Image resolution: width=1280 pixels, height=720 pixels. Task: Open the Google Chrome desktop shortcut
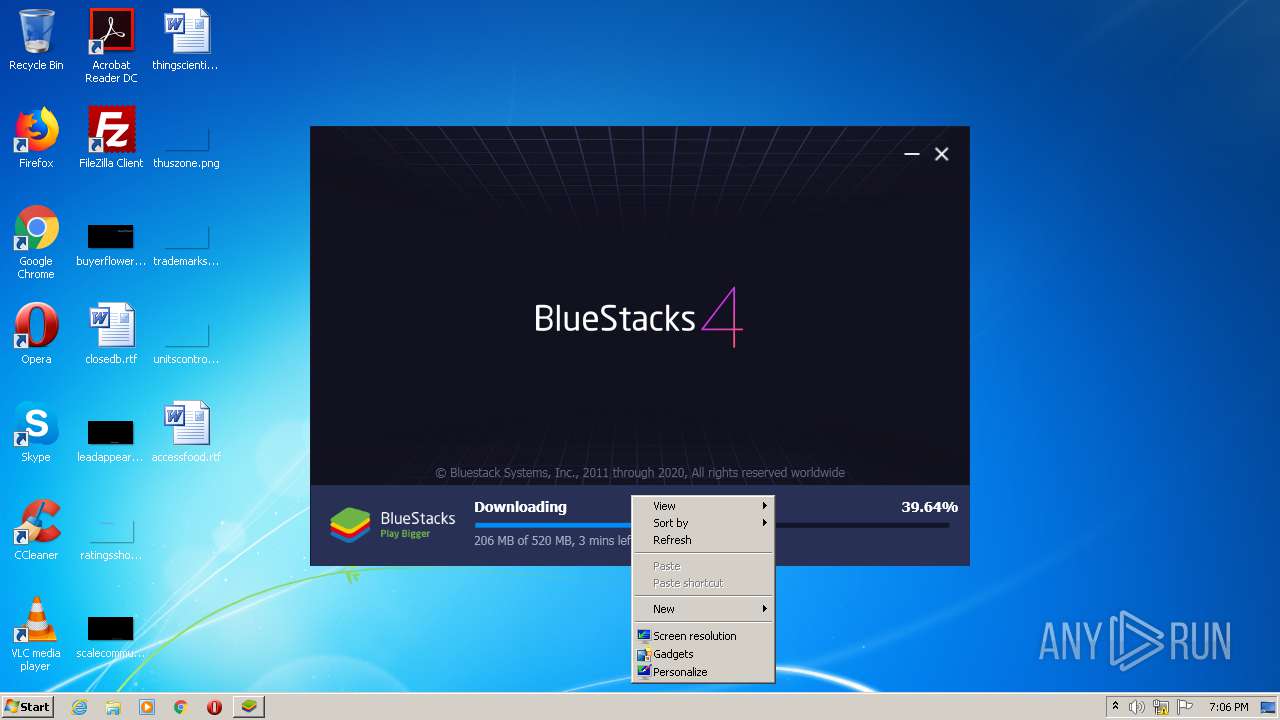click(x=36, y=242)
